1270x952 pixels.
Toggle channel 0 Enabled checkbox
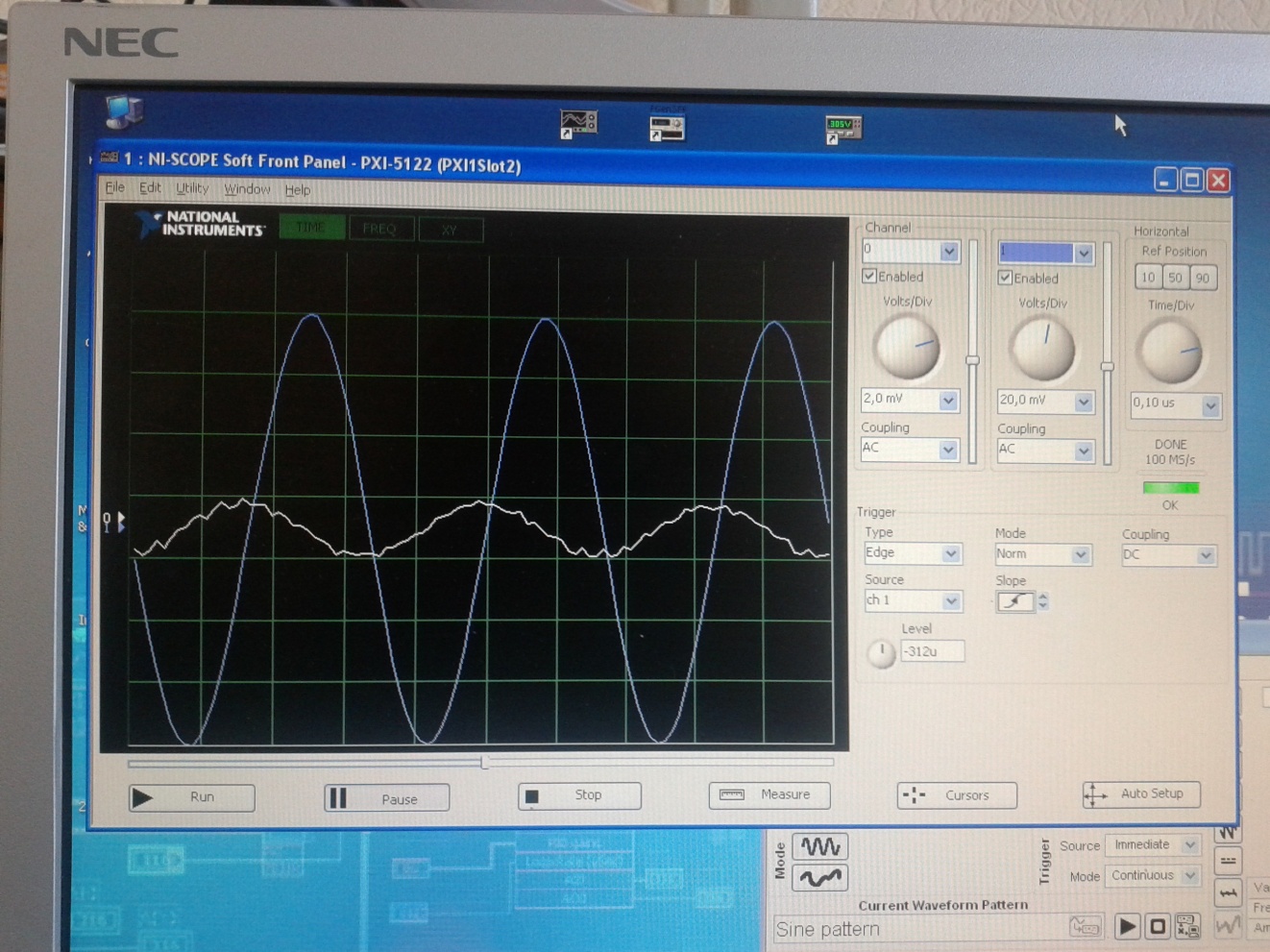[x=869, y=277]
